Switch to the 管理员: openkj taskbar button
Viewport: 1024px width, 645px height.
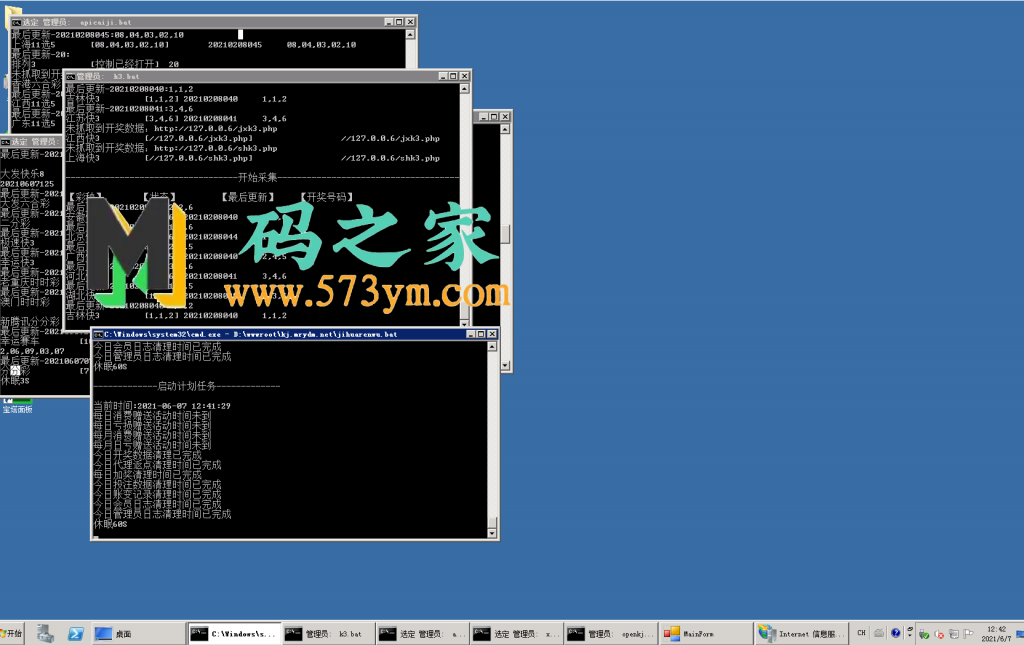(x=611, y=633)
